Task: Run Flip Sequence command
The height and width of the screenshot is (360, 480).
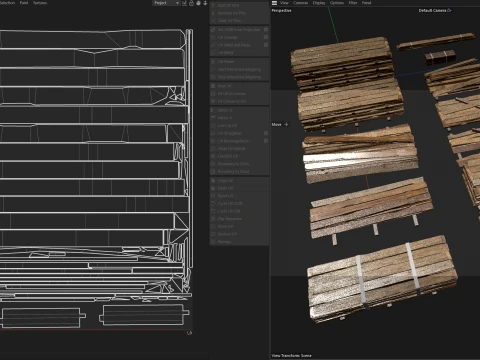Action: [239, 219]
